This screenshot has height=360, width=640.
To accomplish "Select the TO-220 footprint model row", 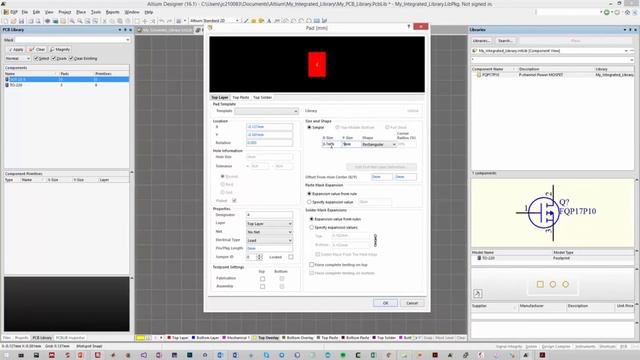I will [553, 258].
